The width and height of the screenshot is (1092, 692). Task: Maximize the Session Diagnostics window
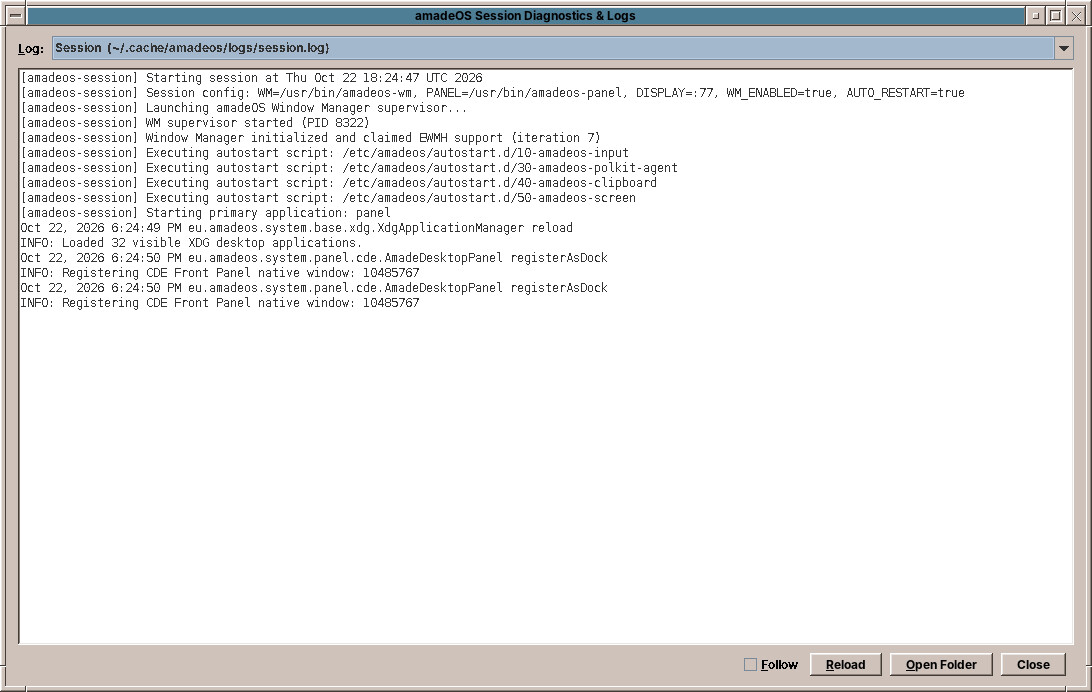1055,15
